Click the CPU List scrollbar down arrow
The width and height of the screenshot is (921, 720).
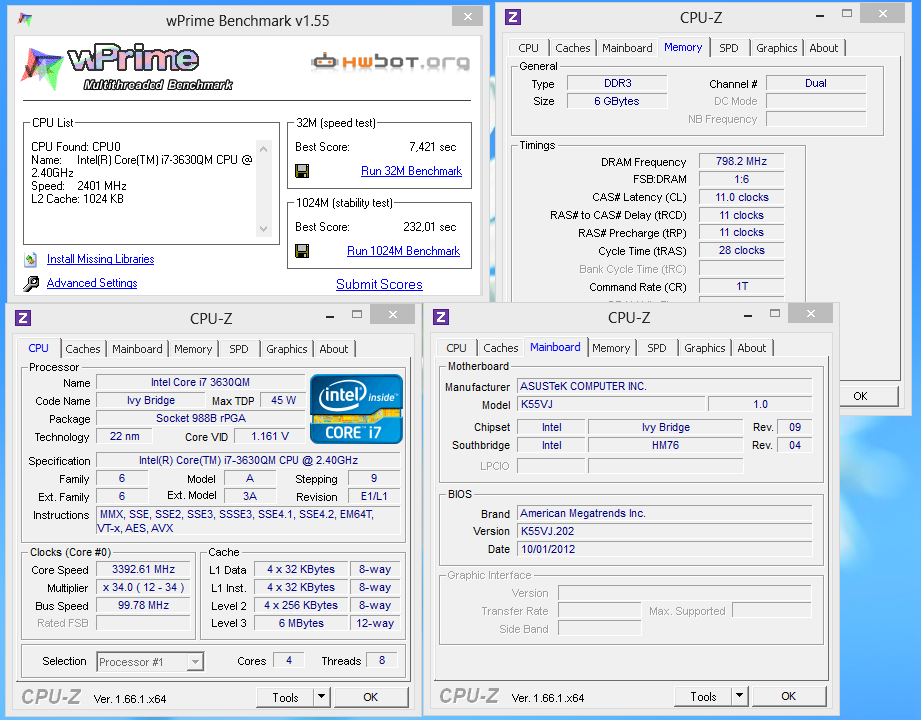click(264, 229)
